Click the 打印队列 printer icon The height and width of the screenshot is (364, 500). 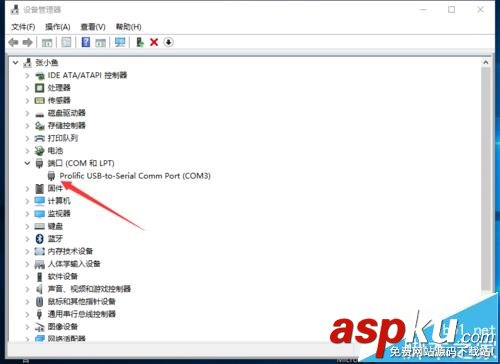point(40,138)
